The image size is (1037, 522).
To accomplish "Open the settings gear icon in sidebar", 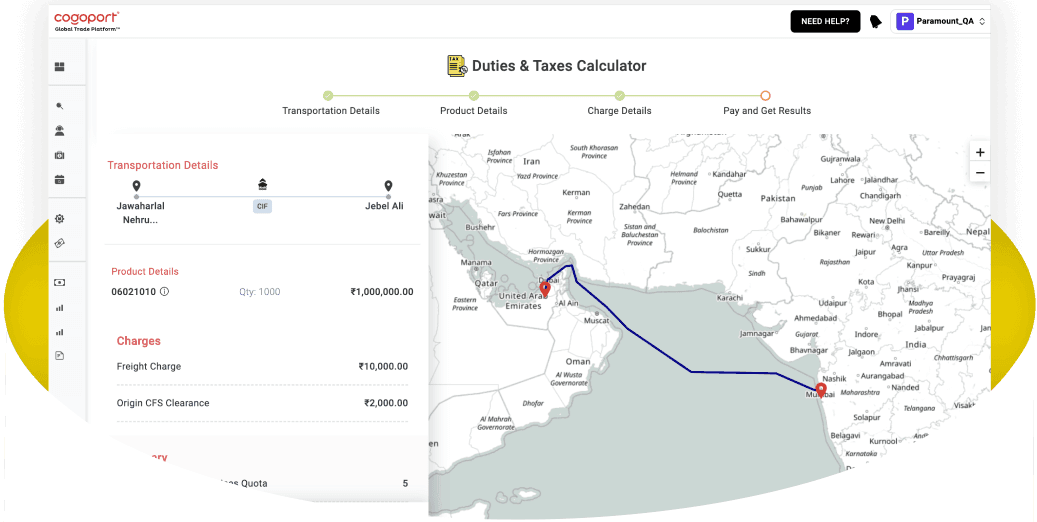I will (59, 219).
